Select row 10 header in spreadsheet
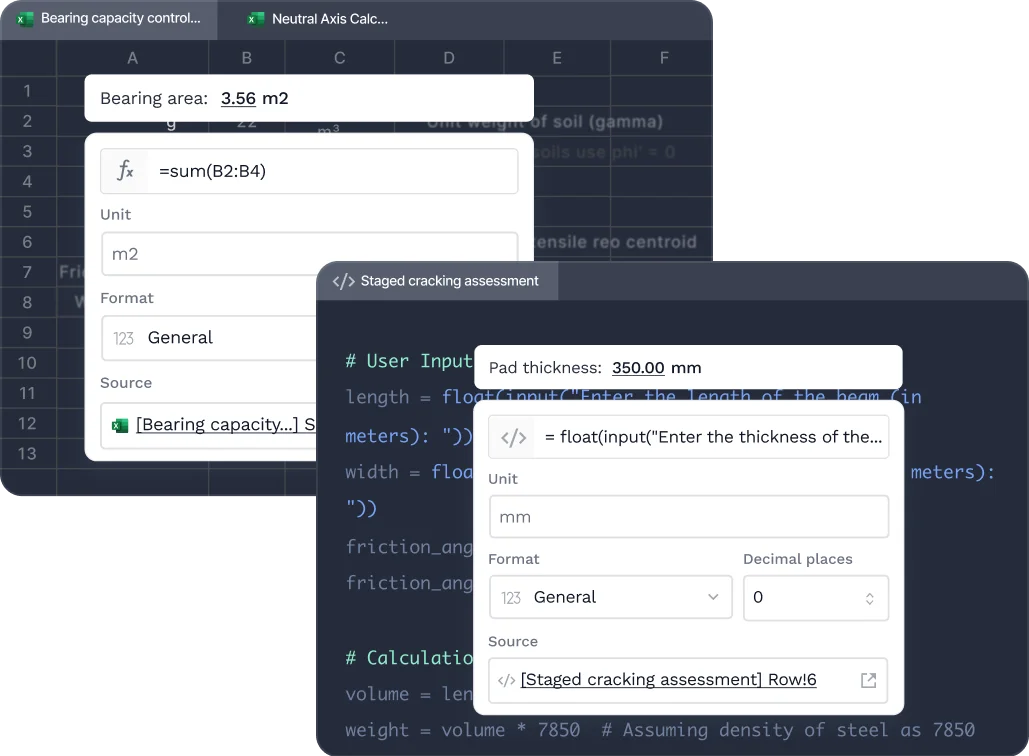 pyautogui.click(x=28, y=363)
